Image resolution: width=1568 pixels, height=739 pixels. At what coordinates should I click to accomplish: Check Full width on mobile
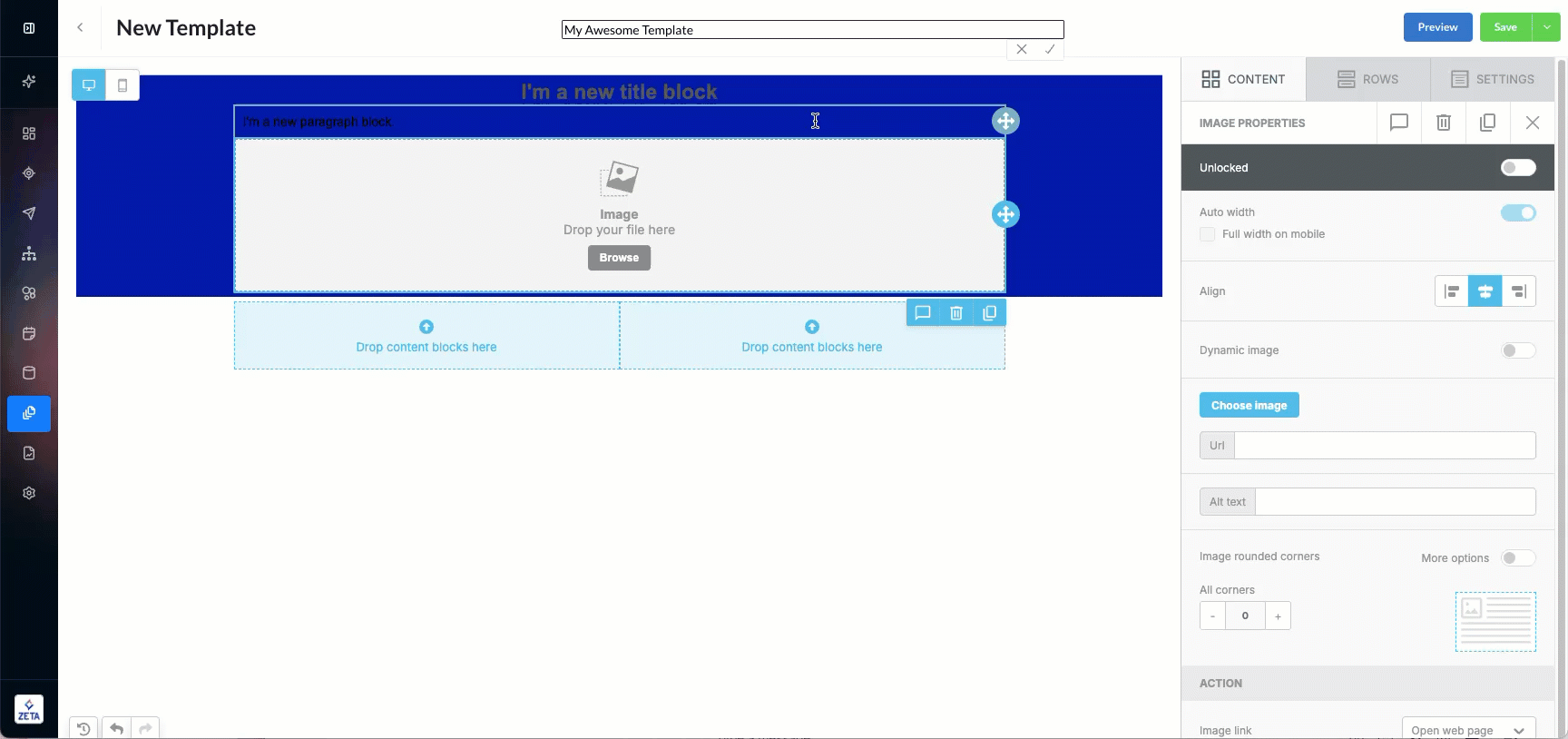(1207, 234)
